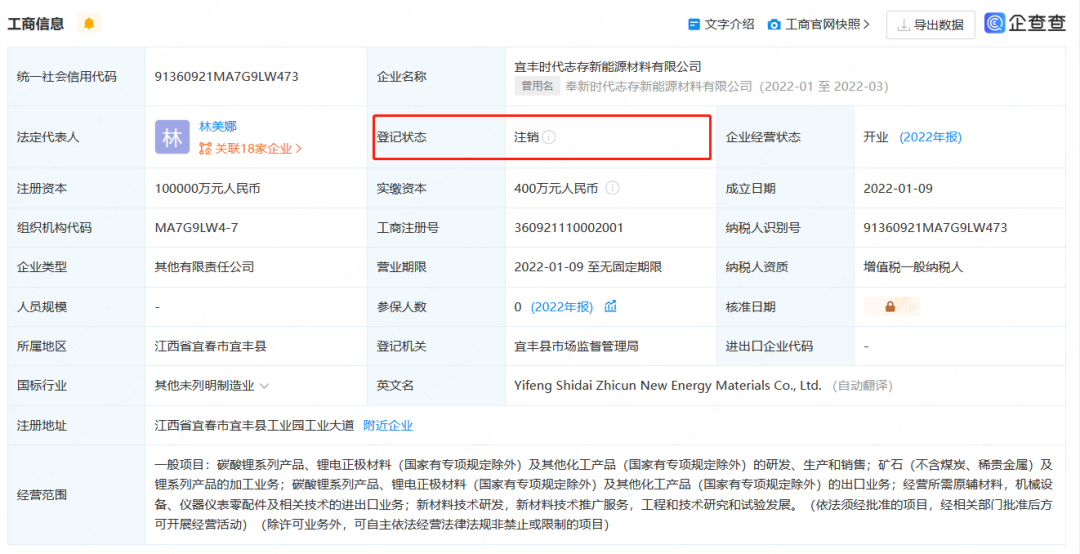Click 开业 business status text
The image size is (1080, 554).
point(876,137)
